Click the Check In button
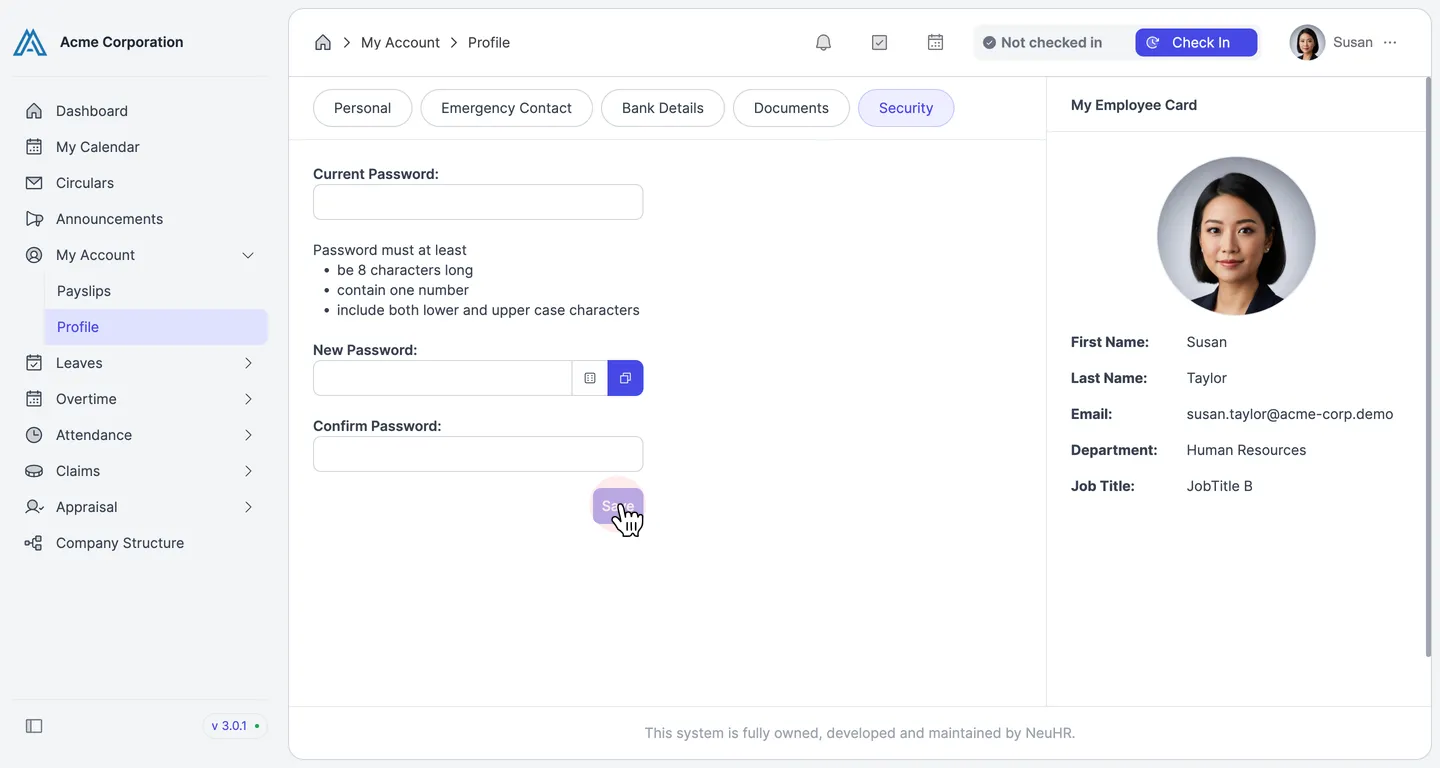1440x768 pixels. click(x=1196, y=42)
